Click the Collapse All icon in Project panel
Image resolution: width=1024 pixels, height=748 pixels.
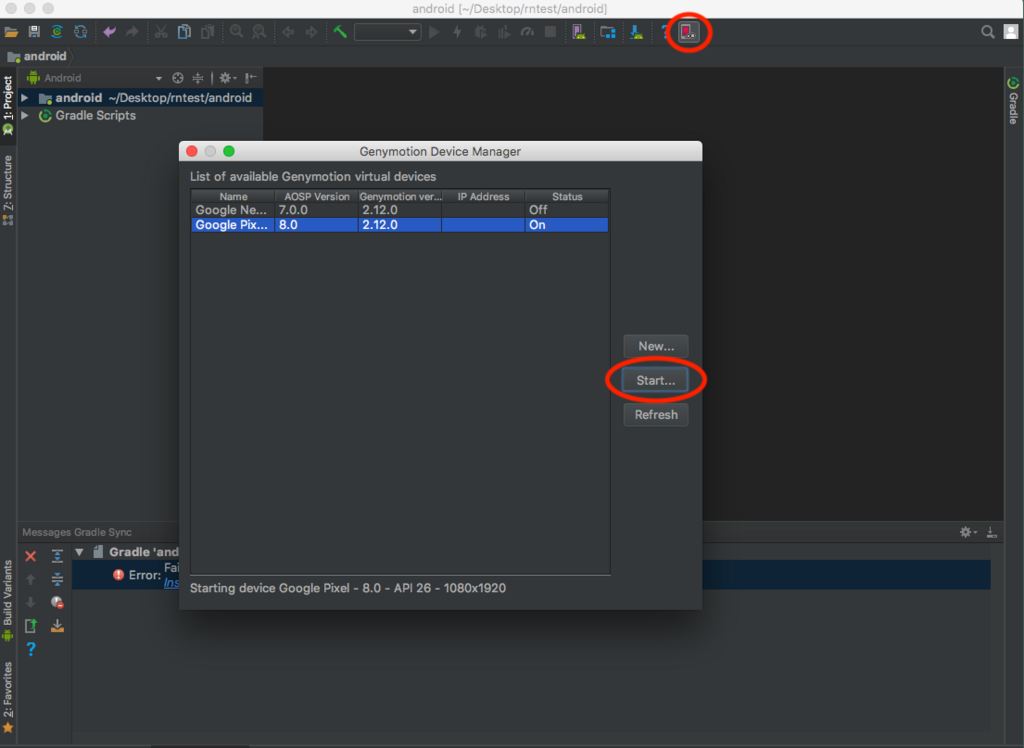pos(197,78)
